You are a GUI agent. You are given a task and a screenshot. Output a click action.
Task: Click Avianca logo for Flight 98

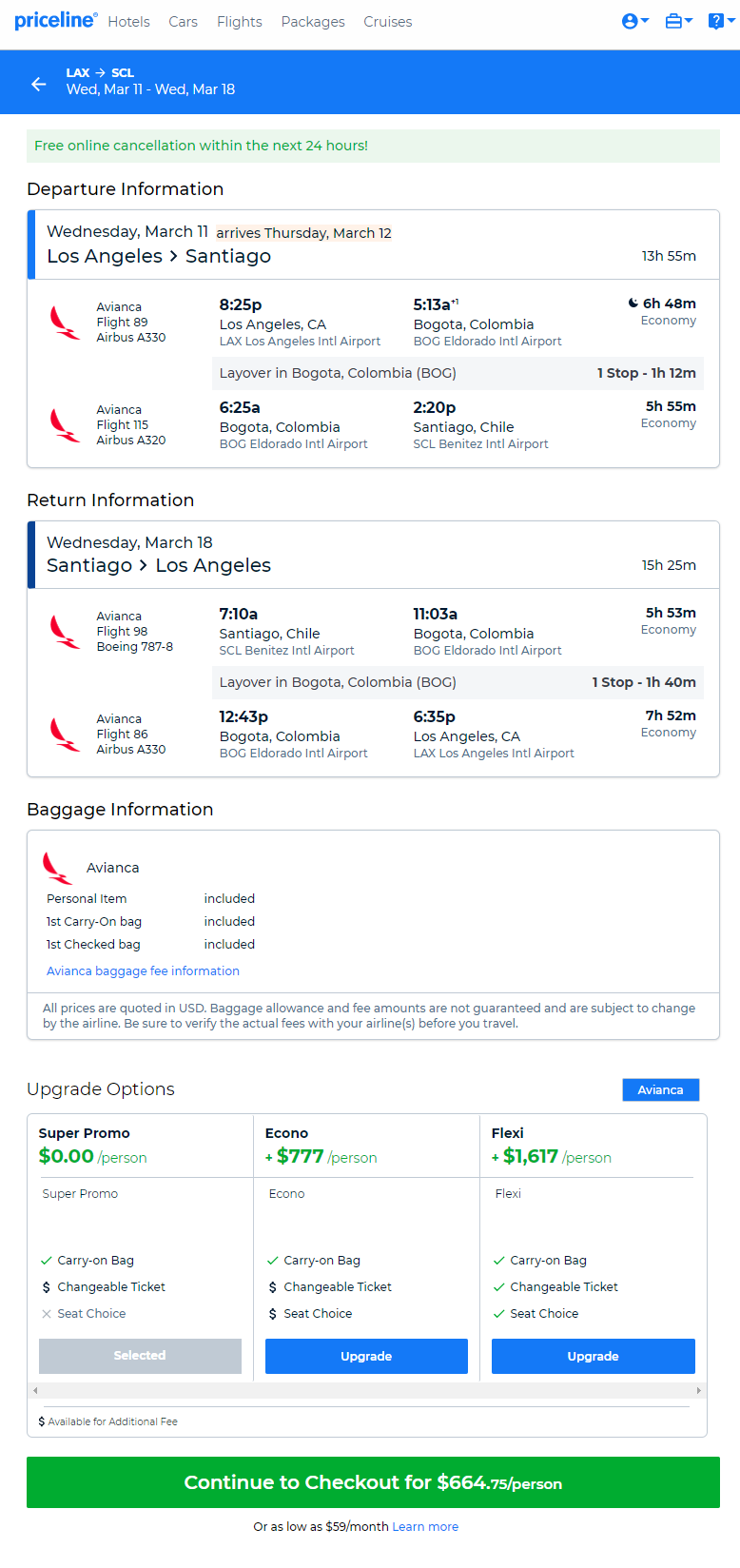point(65,632)
